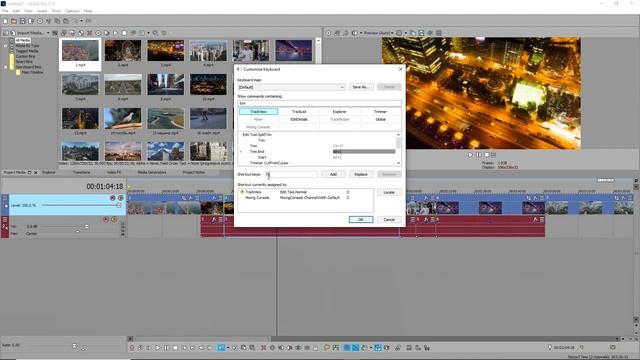Image resolution: width=640 pixels, height=360 pixels.
Task: Click Stop on timeline transport bar
Action: [x=175, y=348]
